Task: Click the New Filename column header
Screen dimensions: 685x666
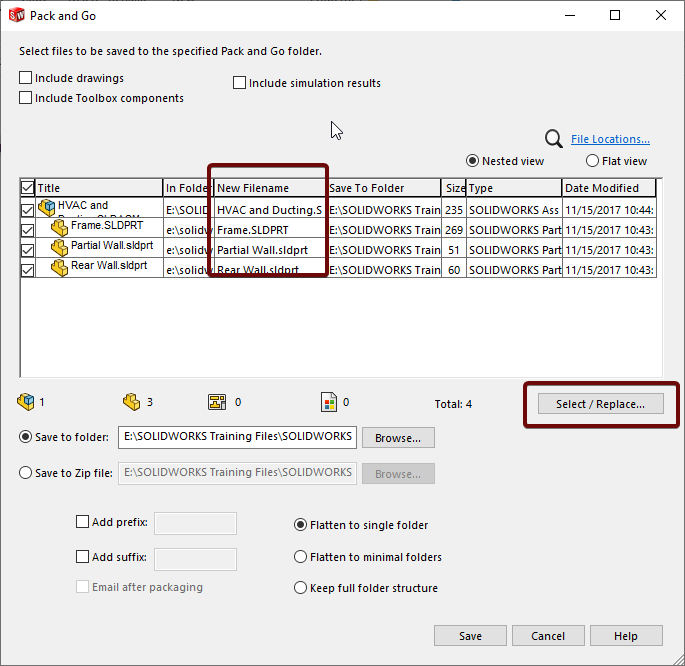Action: 270,188
